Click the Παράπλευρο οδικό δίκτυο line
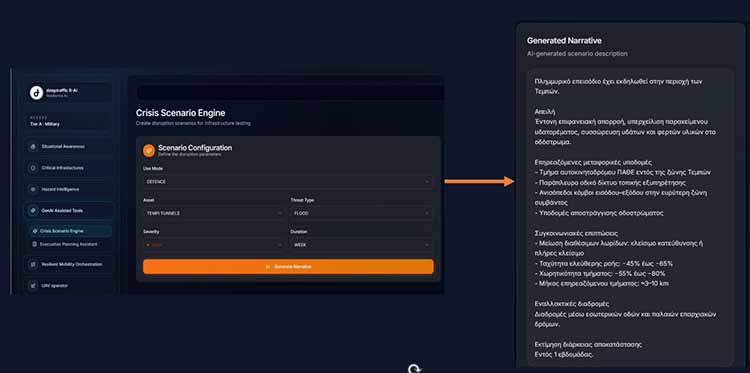750x373 pixels. click(610, 183)
